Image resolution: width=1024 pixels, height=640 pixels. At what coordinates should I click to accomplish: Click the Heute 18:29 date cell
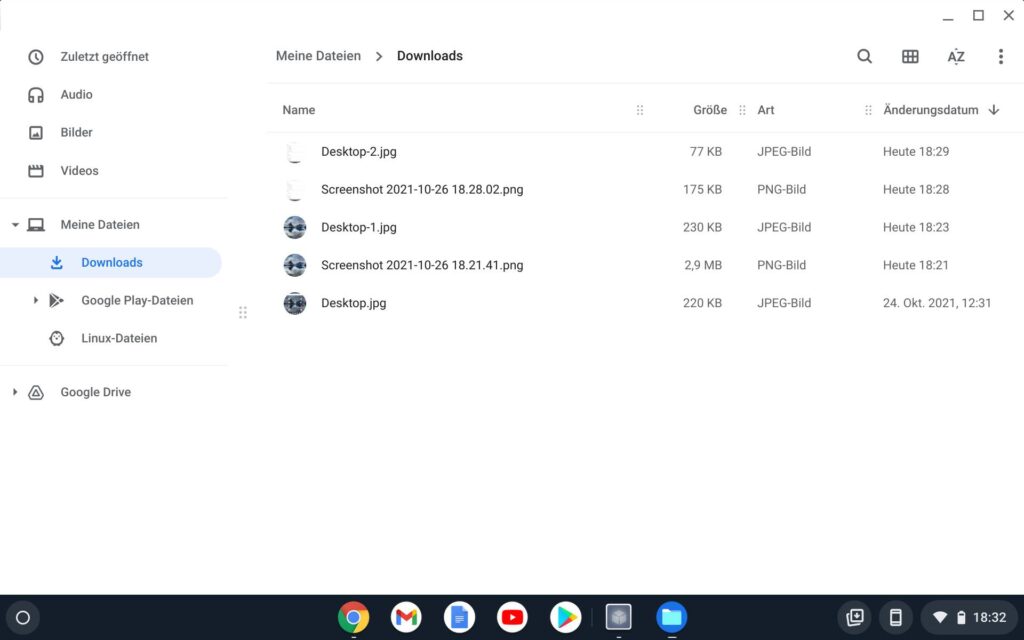916,152
